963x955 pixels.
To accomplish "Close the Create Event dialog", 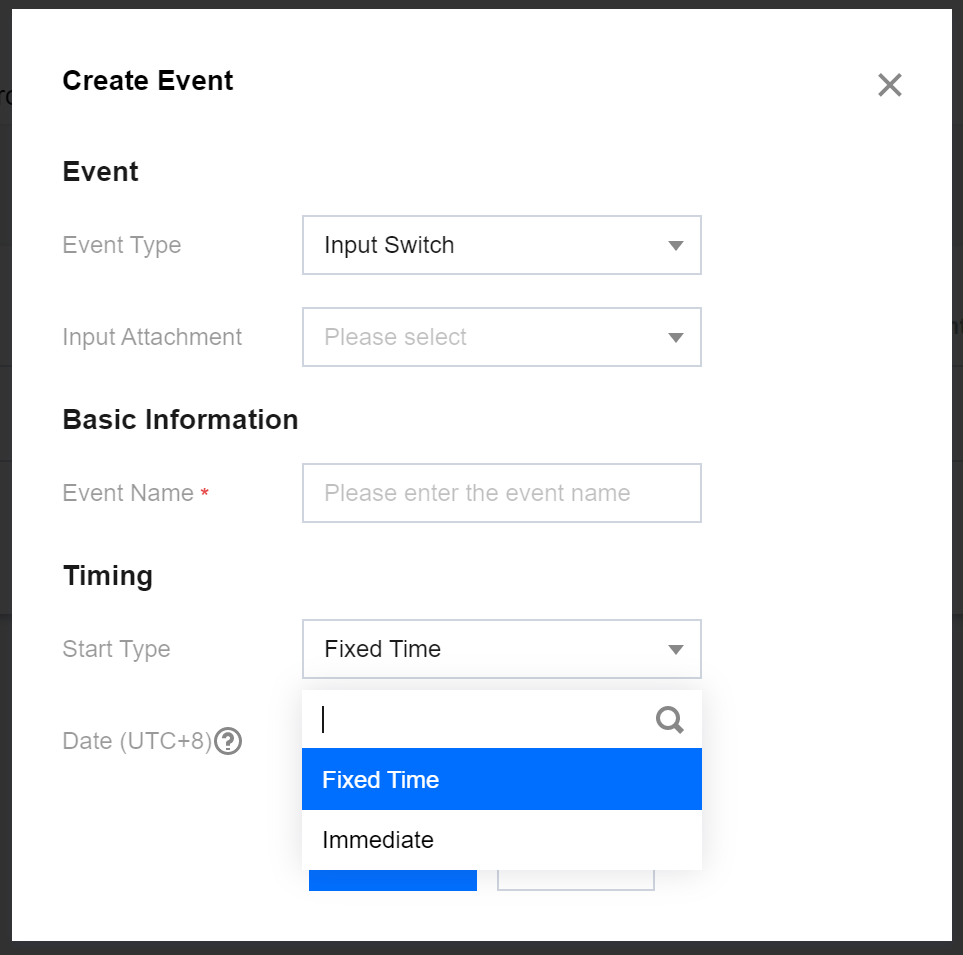I will click(889, 85).
